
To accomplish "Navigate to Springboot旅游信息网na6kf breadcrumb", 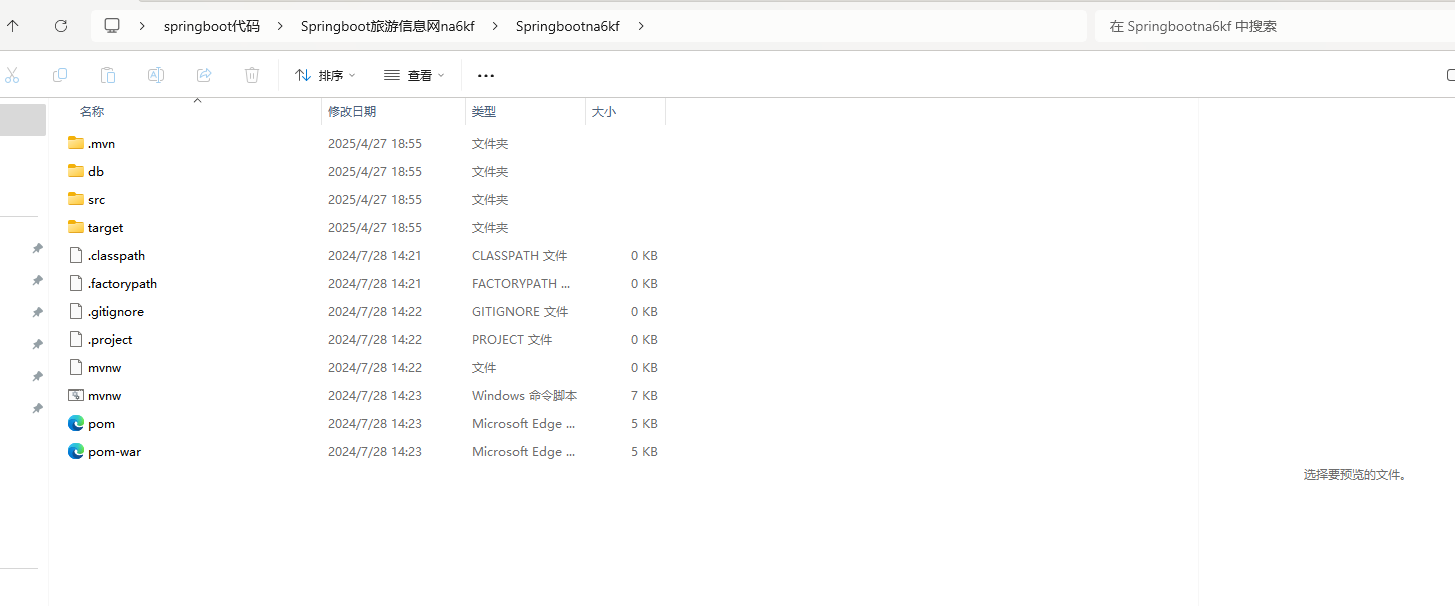I will (x=387, y=26).
